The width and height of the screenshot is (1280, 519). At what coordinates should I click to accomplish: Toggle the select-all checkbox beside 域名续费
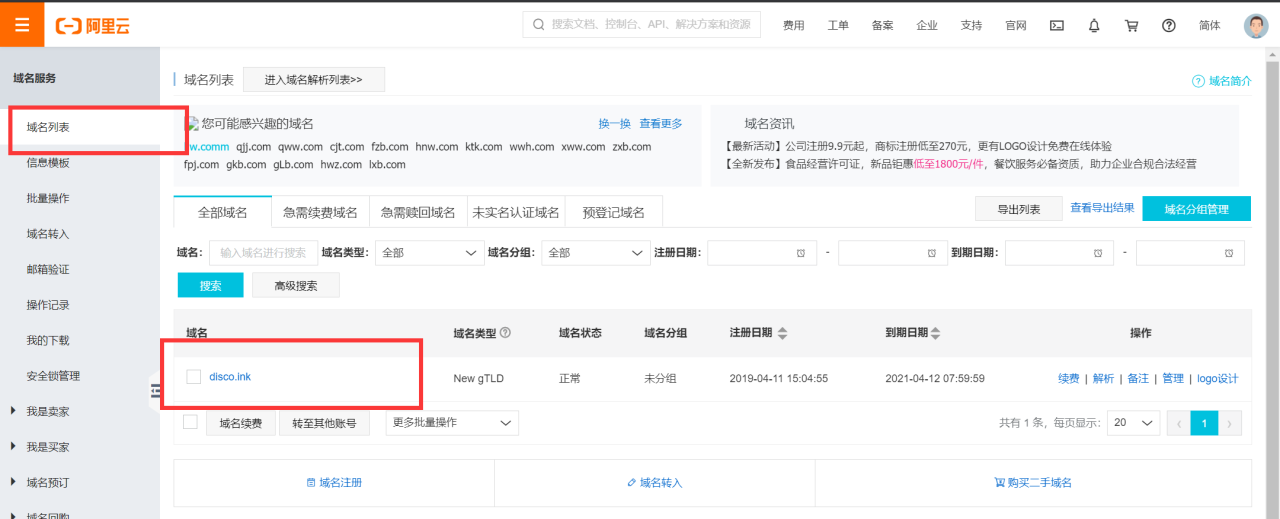[190, 422]
